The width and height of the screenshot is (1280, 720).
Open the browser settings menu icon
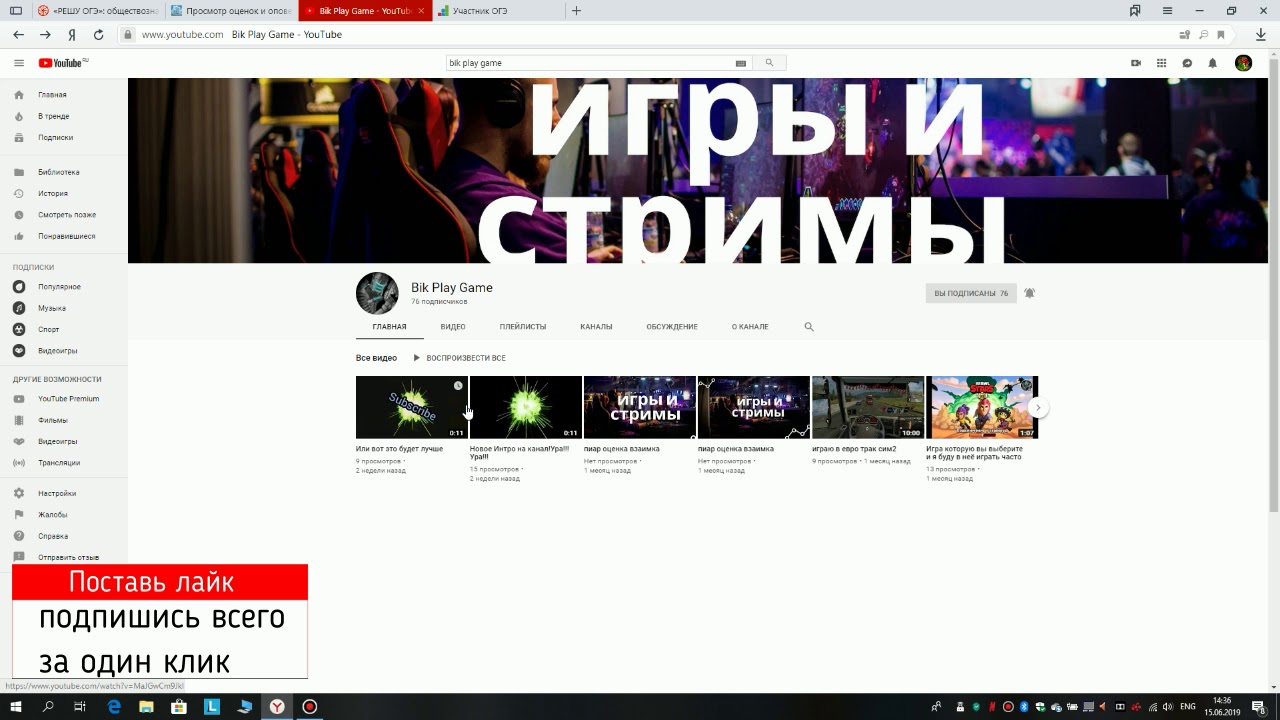(1167, 11)
